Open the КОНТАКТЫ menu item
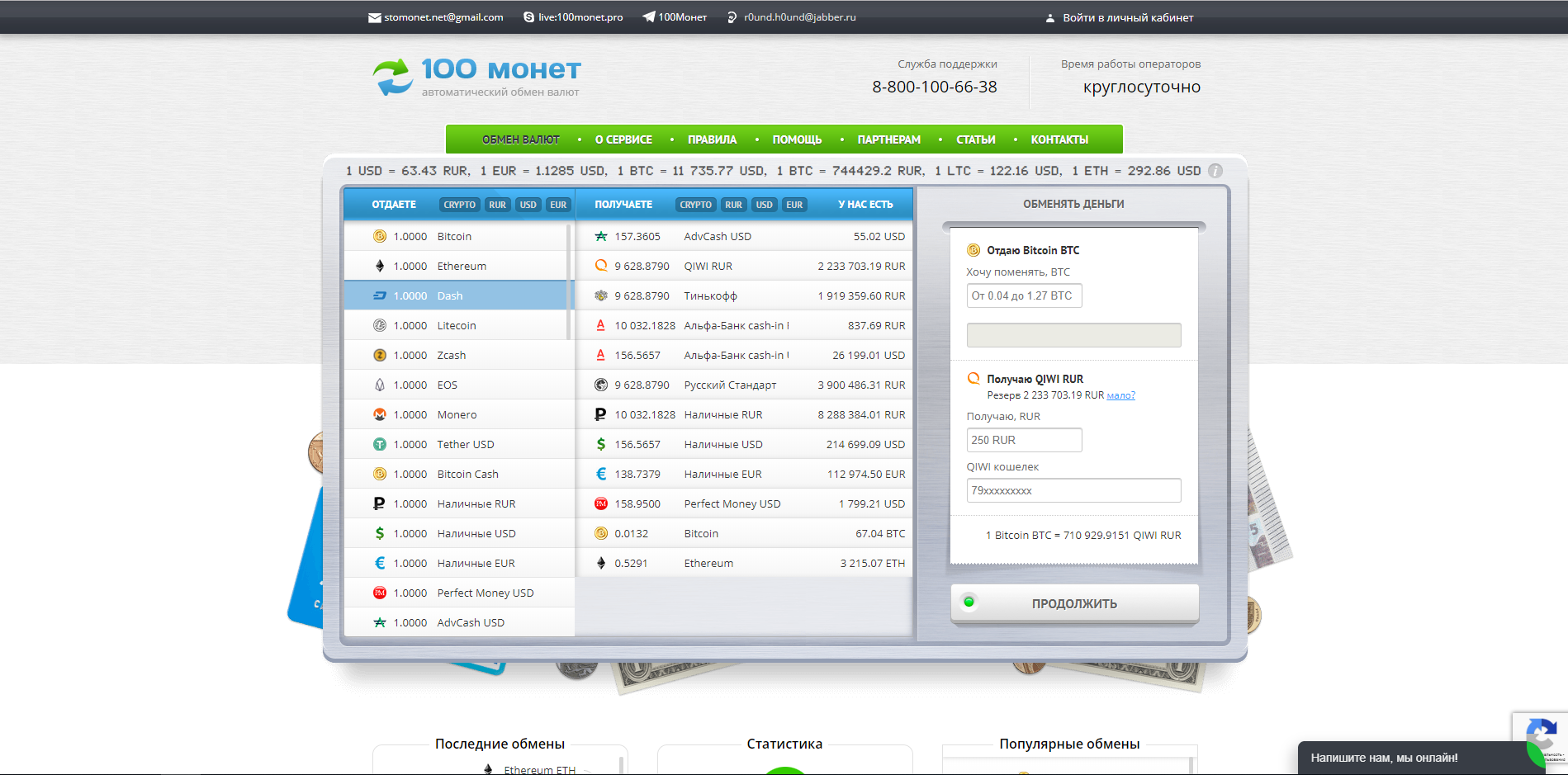This screenshot has width=1568, height=775. tap(1060, 139)
